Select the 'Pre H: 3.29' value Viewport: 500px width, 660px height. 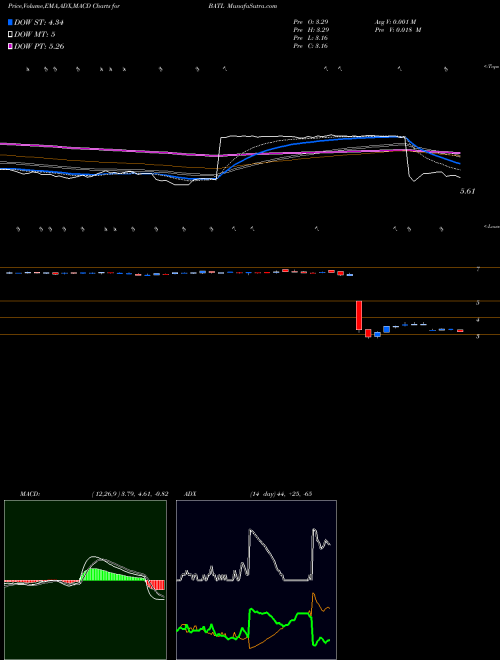click(311, 30)
